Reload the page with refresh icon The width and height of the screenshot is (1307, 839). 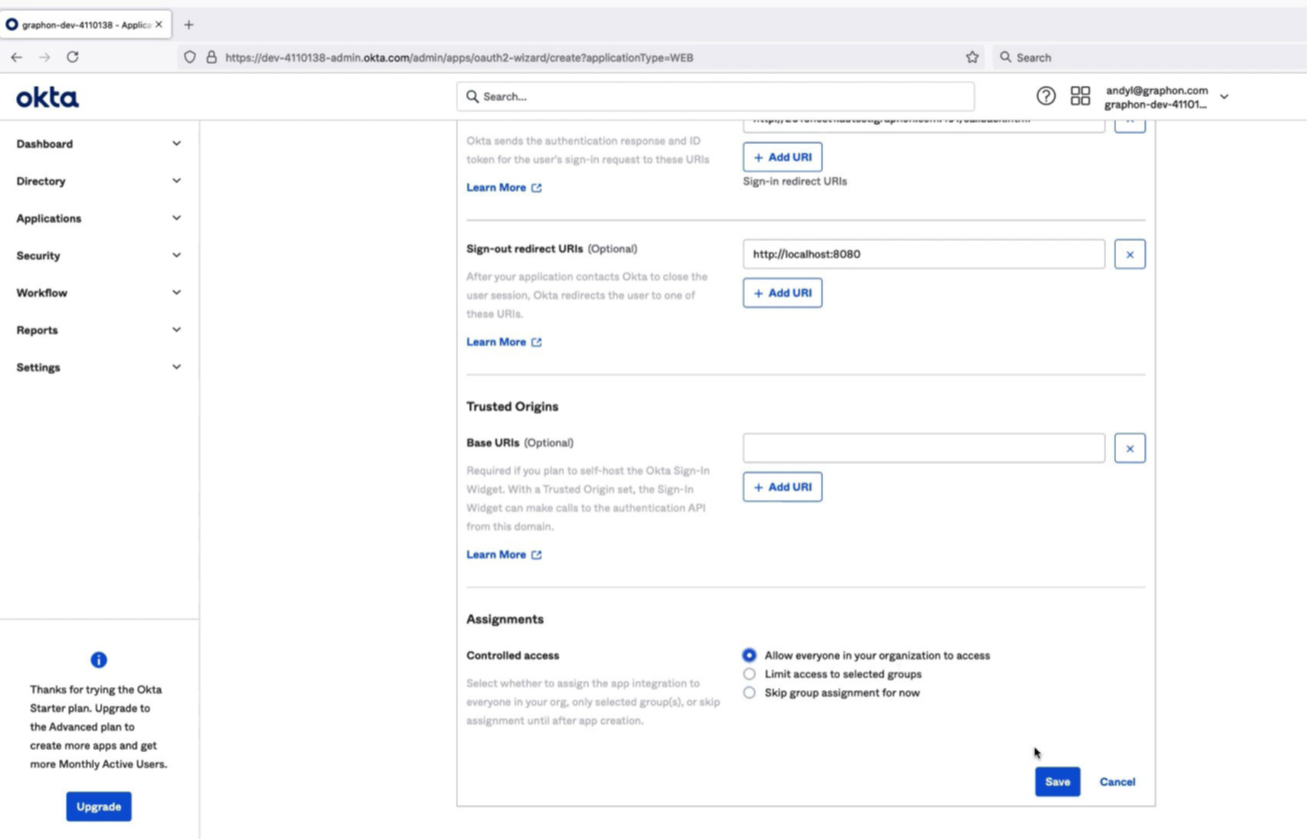point(73,57)
